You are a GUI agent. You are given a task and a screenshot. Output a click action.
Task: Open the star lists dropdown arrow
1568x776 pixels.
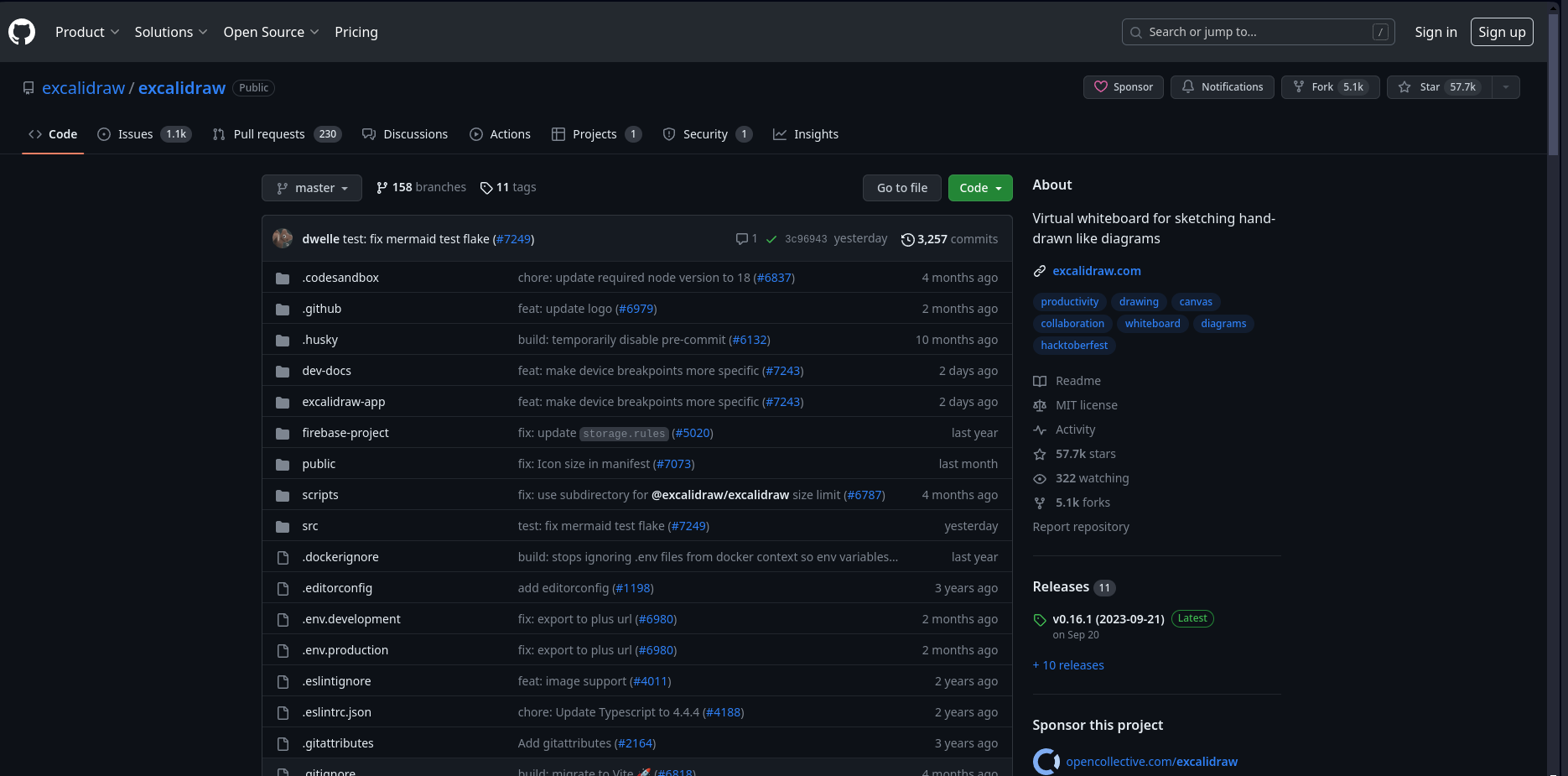(x=1506, y=86)
